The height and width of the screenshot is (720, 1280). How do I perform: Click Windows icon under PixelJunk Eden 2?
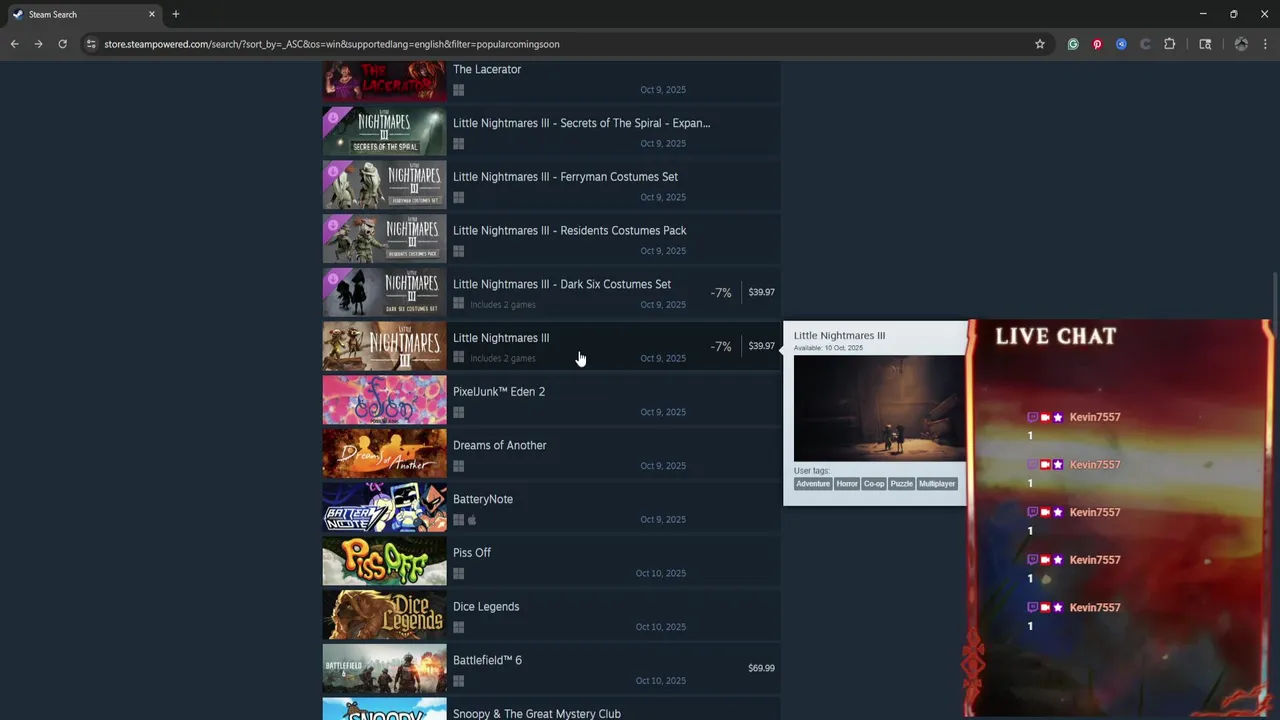[x=458, y=412]
